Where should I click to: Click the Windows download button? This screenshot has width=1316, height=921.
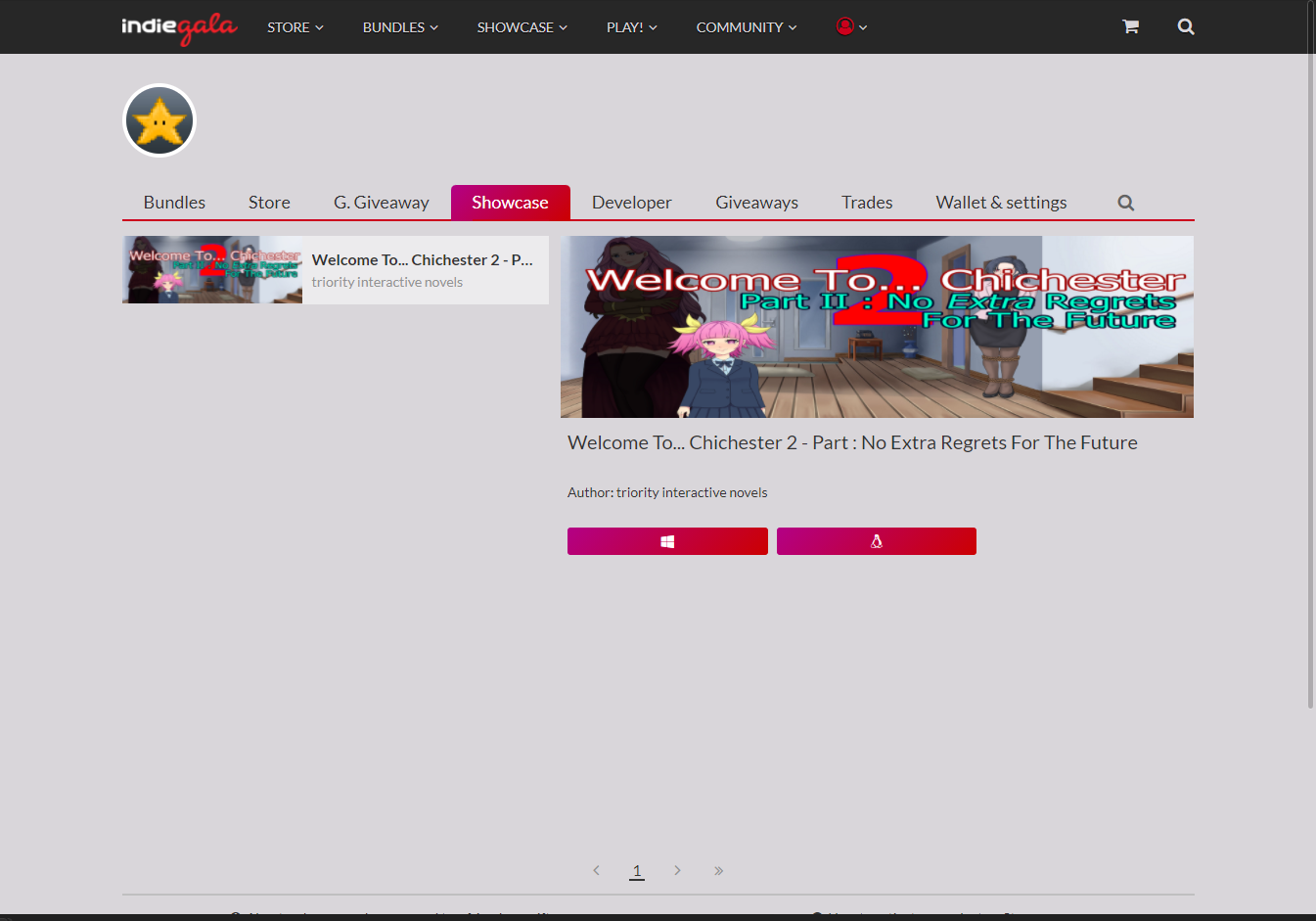tap(667, 541)
